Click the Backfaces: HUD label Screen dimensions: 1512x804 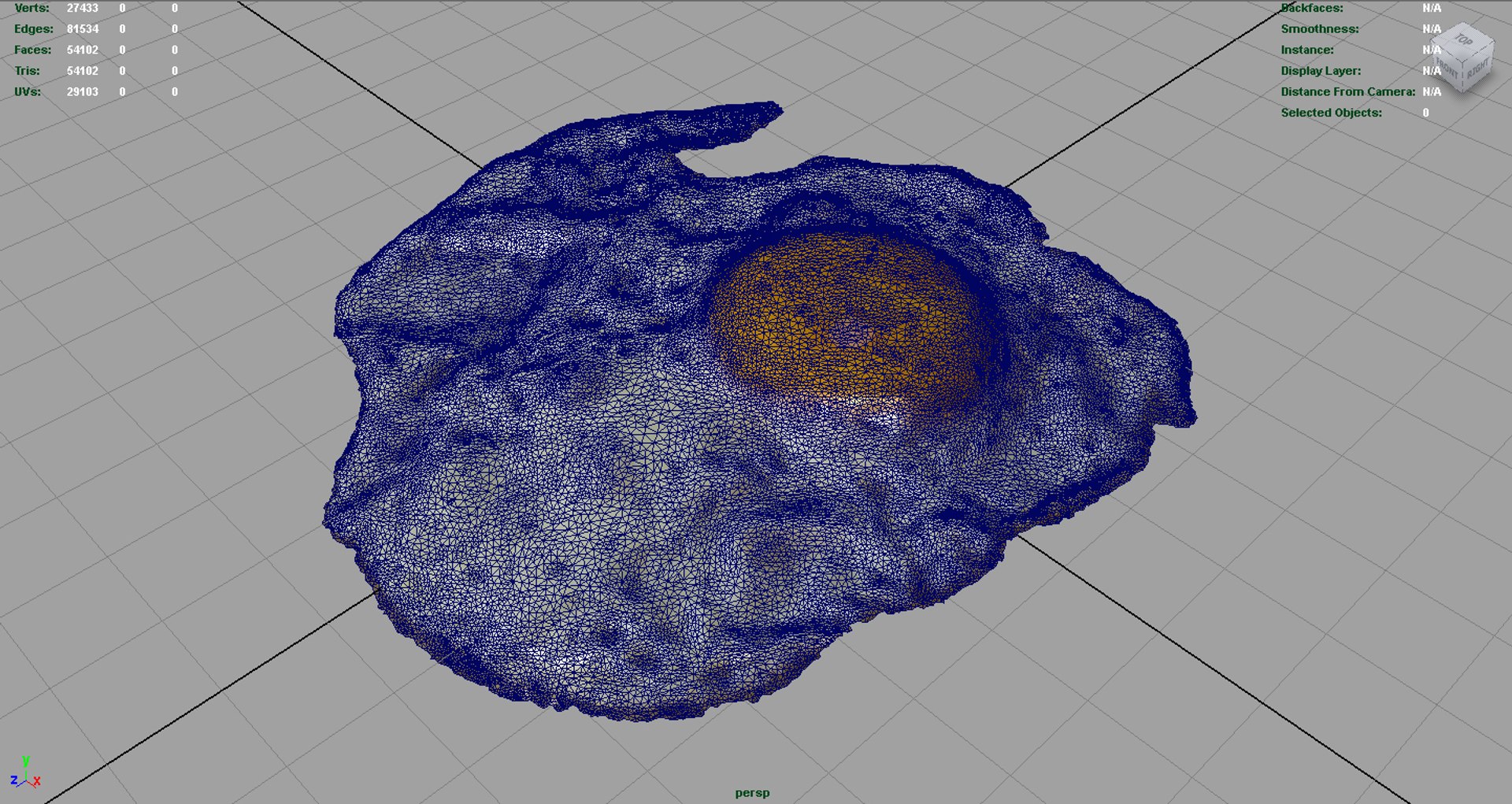coord(1312,8)
